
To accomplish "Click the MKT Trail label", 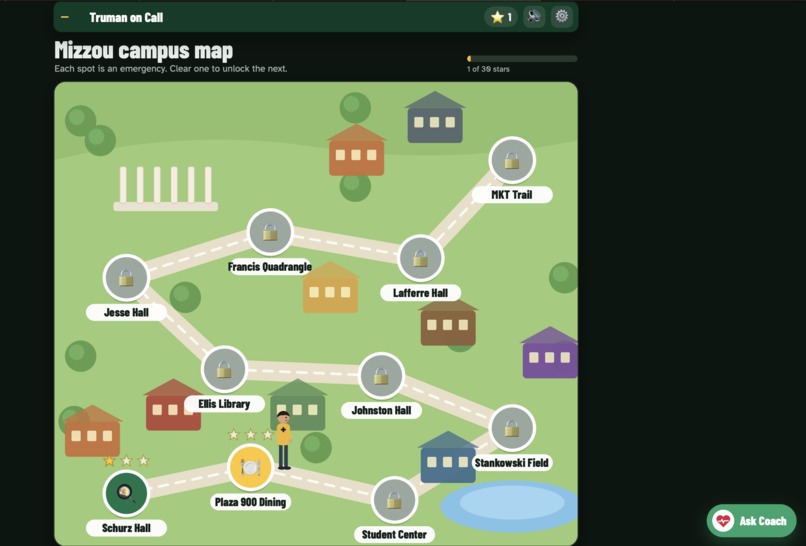I will pos(512,195).
